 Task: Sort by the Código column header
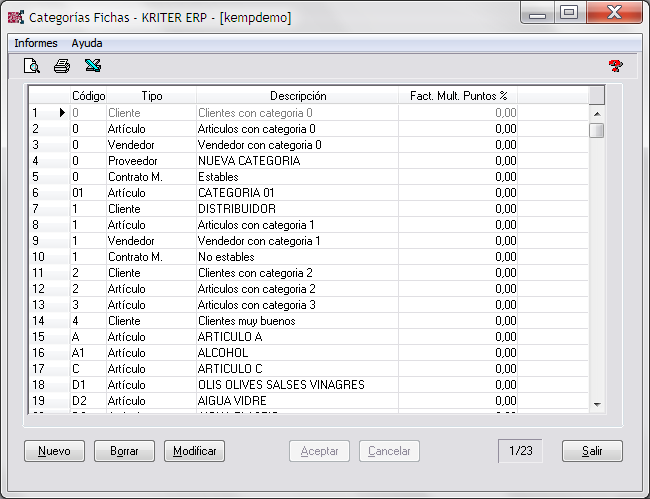(87, 96)
